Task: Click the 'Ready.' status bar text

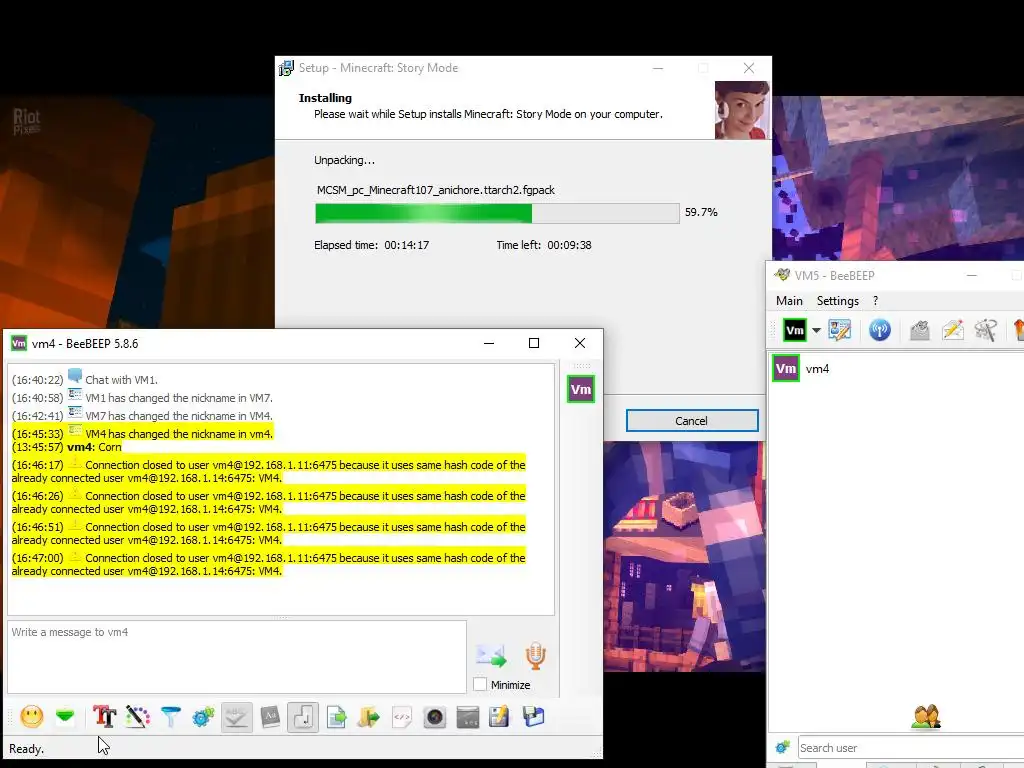Action: click(27, 749)
